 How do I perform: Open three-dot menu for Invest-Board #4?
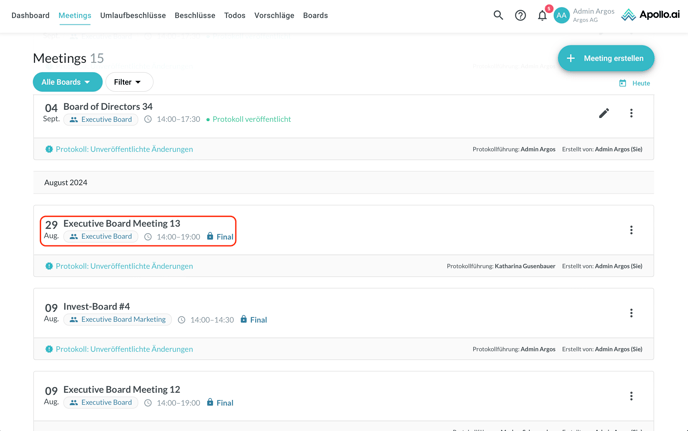click(631, 313)
